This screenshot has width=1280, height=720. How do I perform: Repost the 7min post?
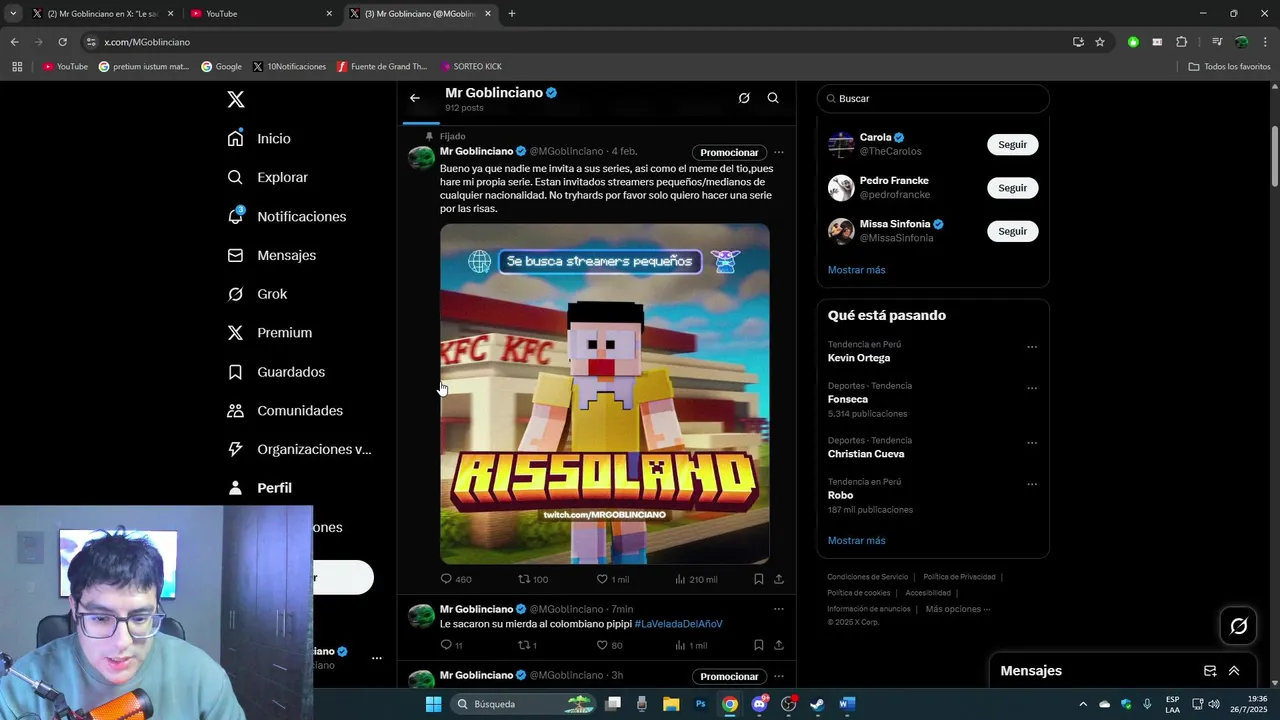527,646
